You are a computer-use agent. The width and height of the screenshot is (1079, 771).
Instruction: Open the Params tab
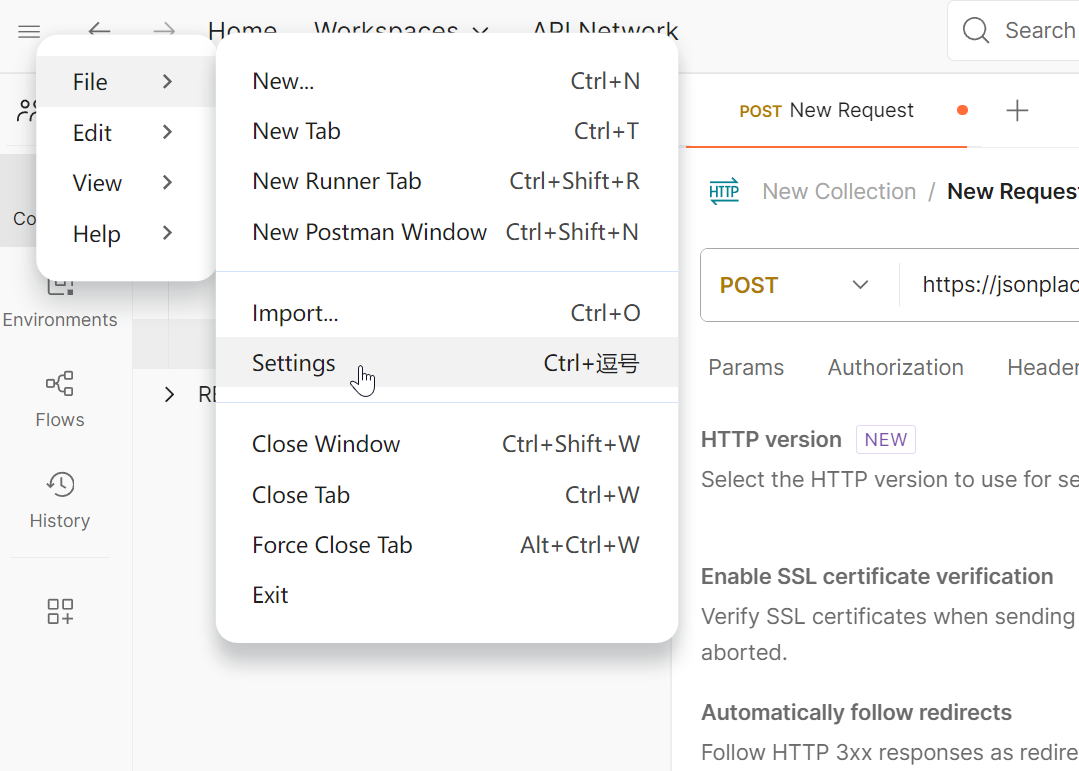click(746, 368)
